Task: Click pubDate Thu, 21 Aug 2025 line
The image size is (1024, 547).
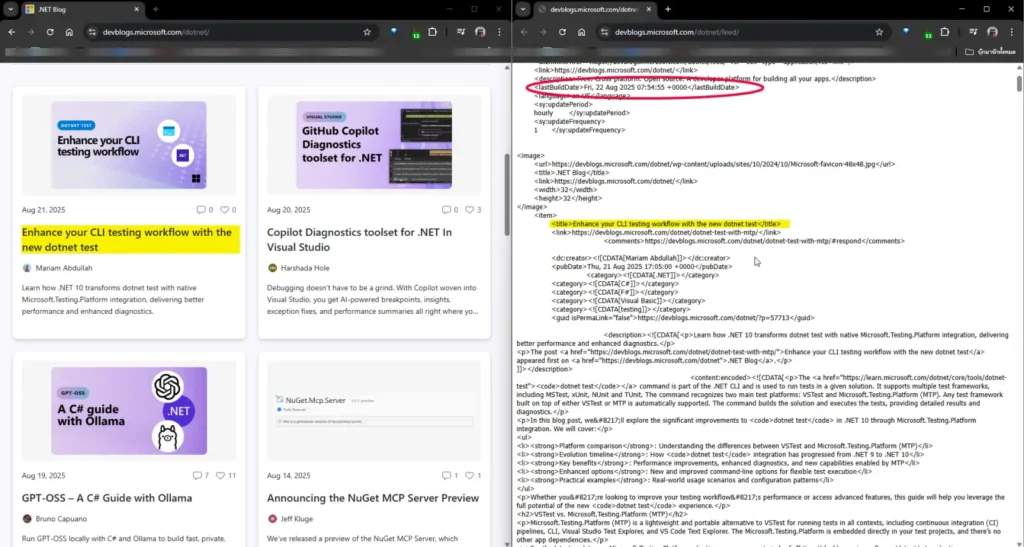Action: pos(641,267)
